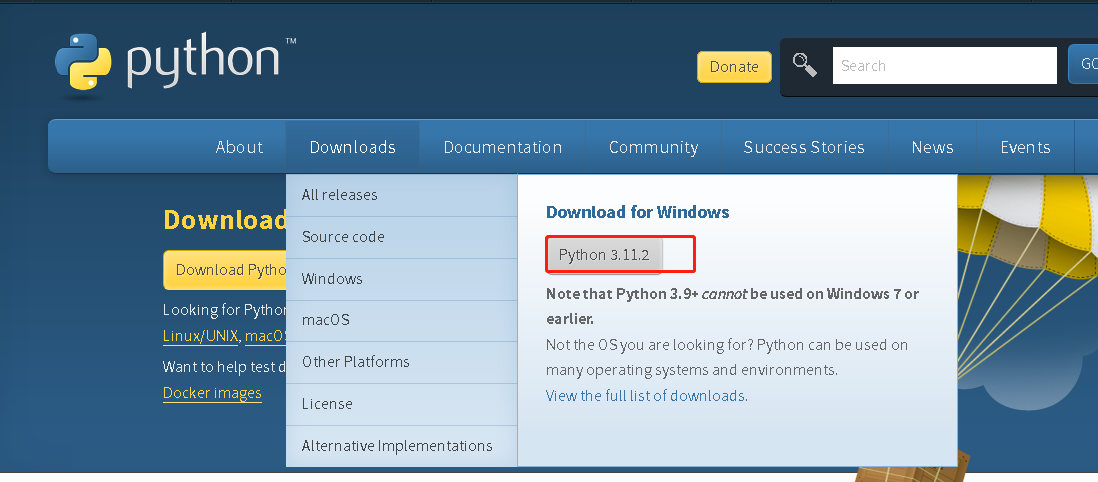Open the About menu
1098x482 pixels.
[x=239, y=147]
